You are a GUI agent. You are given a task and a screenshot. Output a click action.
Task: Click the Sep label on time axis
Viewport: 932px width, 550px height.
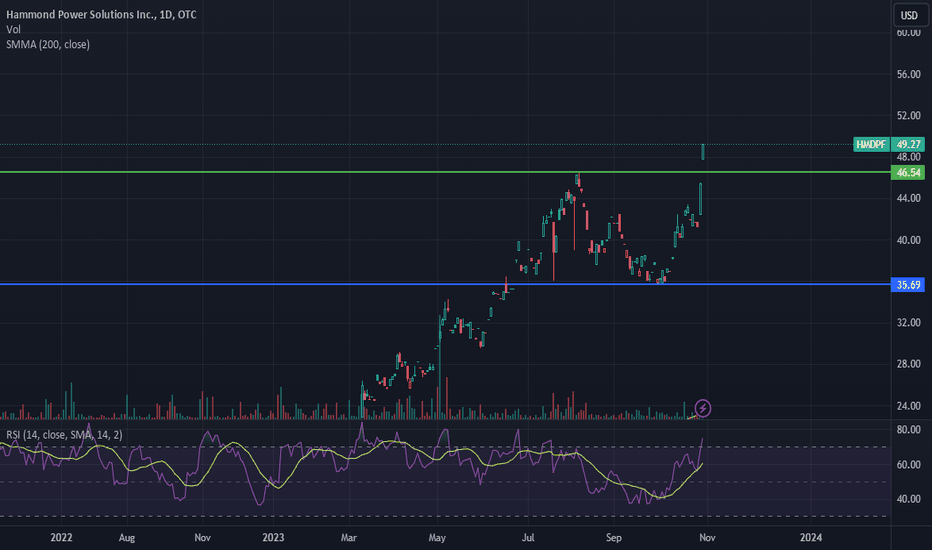(x=613, y=538)
